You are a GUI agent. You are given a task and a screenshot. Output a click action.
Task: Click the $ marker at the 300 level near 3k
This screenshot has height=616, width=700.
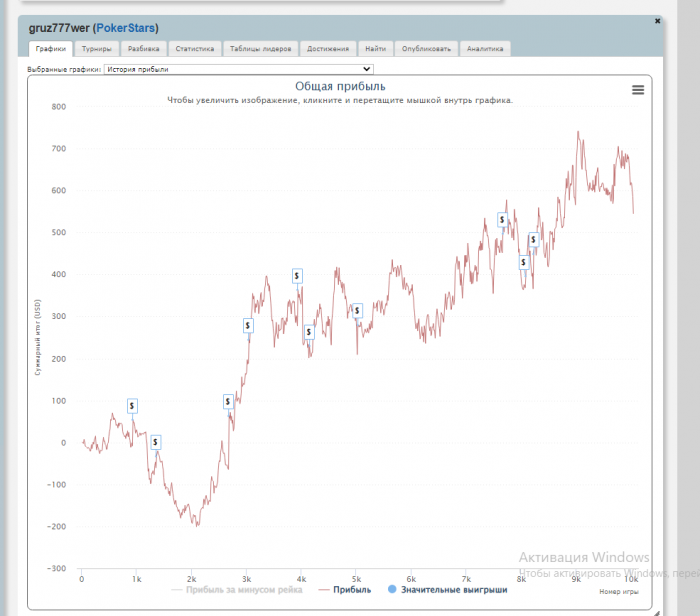tap(248, 325)
